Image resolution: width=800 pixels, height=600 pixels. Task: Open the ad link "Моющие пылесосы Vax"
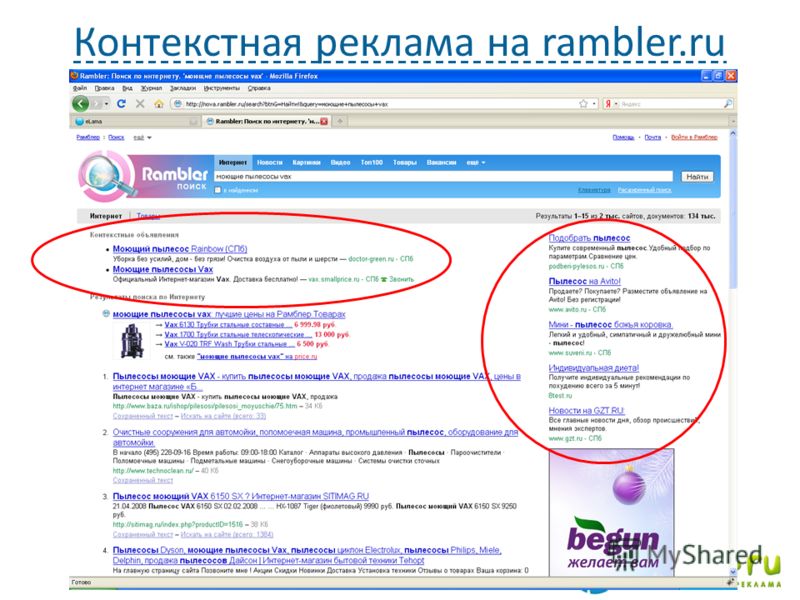[x=163, y=269]
